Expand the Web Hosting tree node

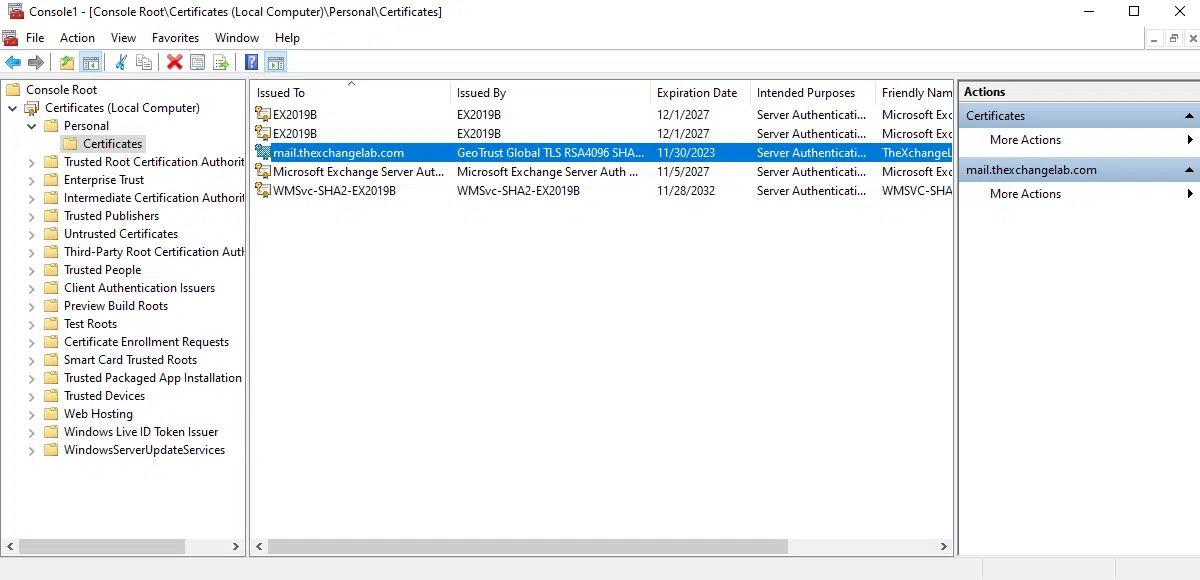tap(32, 414)
